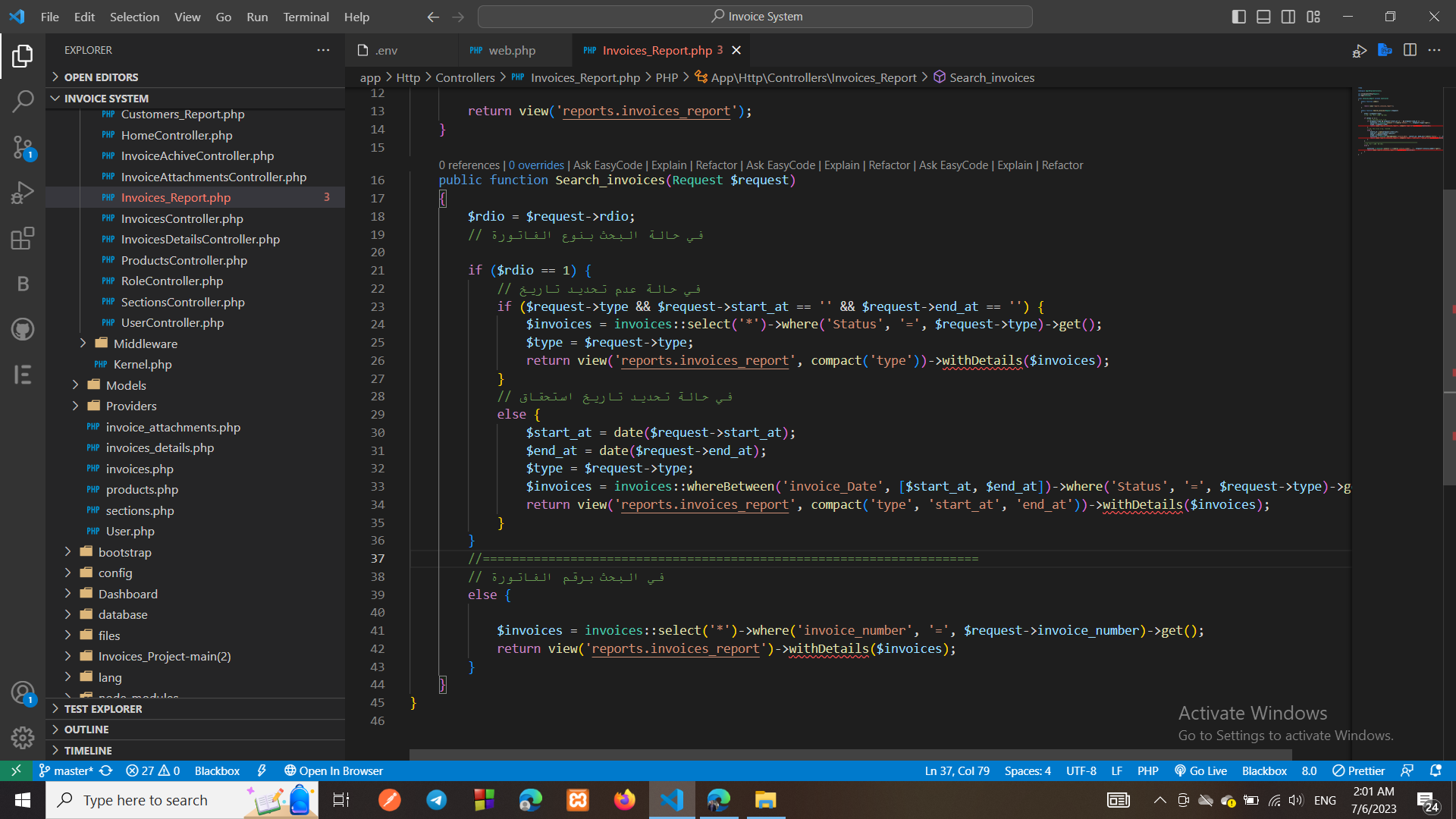Image resolution: width=1456 pixels, height=819 pixels.
Task: Switch to the web.php tab
Action: pyautogui.click(x=514, y=50)
